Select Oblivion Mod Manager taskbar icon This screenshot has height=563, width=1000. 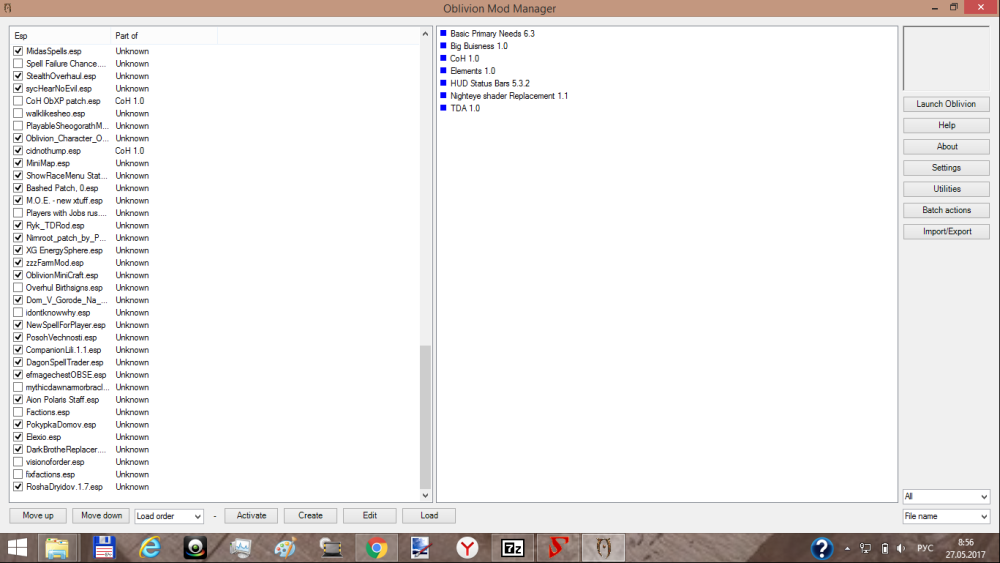point(603,548)
